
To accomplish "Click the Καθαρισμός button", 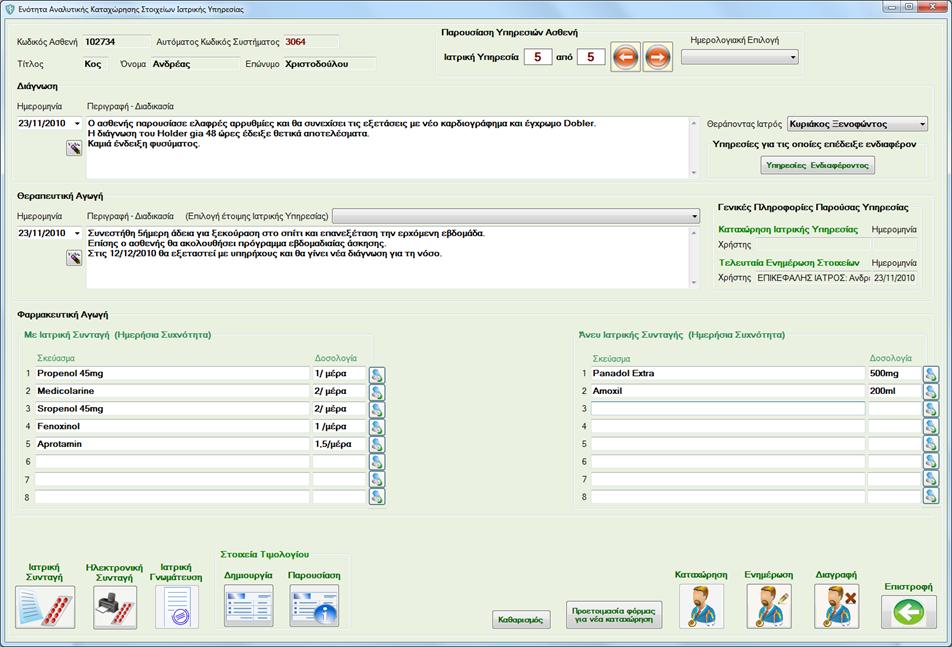I will click(521, 620).
